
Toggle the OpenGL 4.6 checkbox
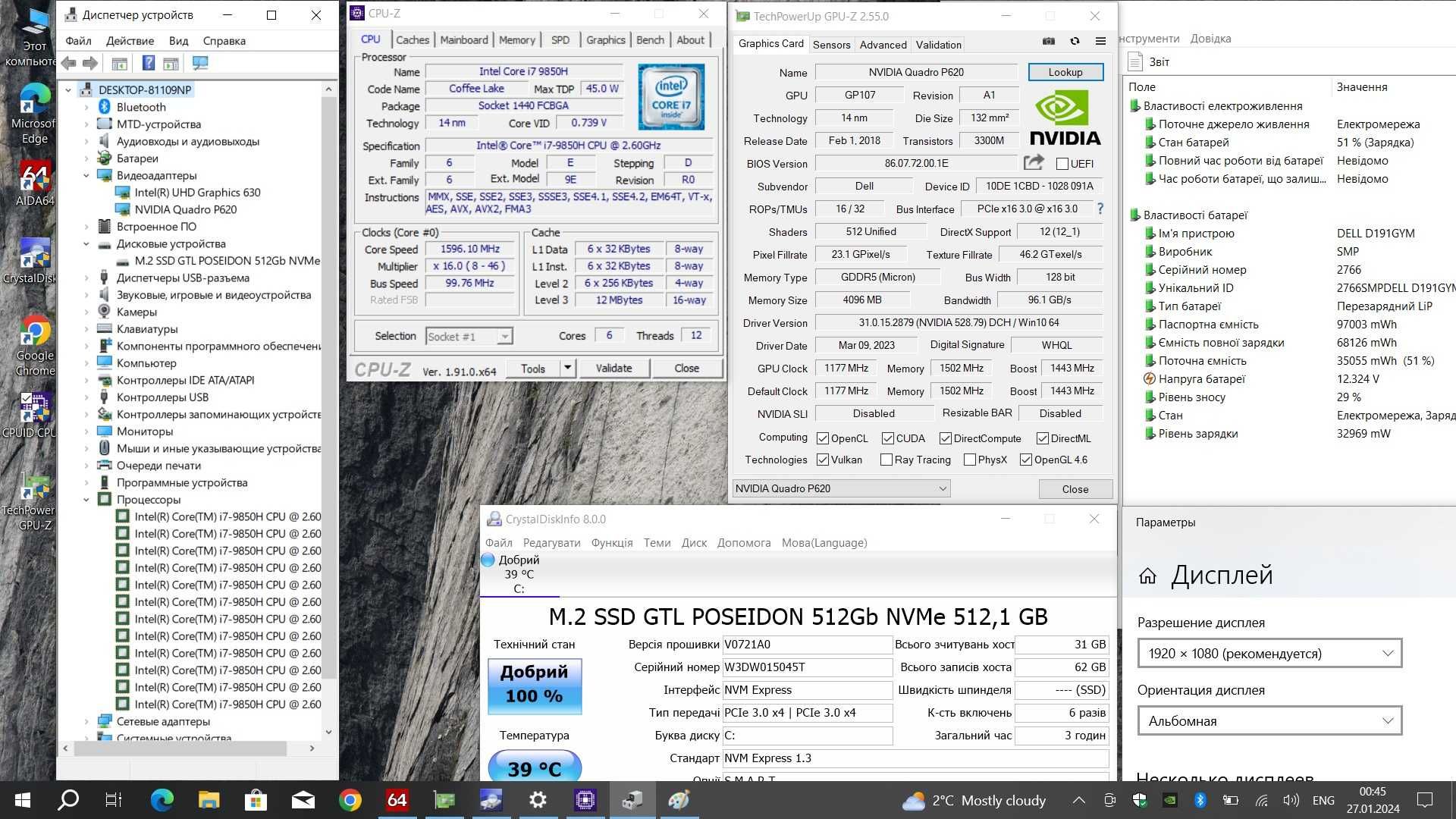tap(1025, 460)
